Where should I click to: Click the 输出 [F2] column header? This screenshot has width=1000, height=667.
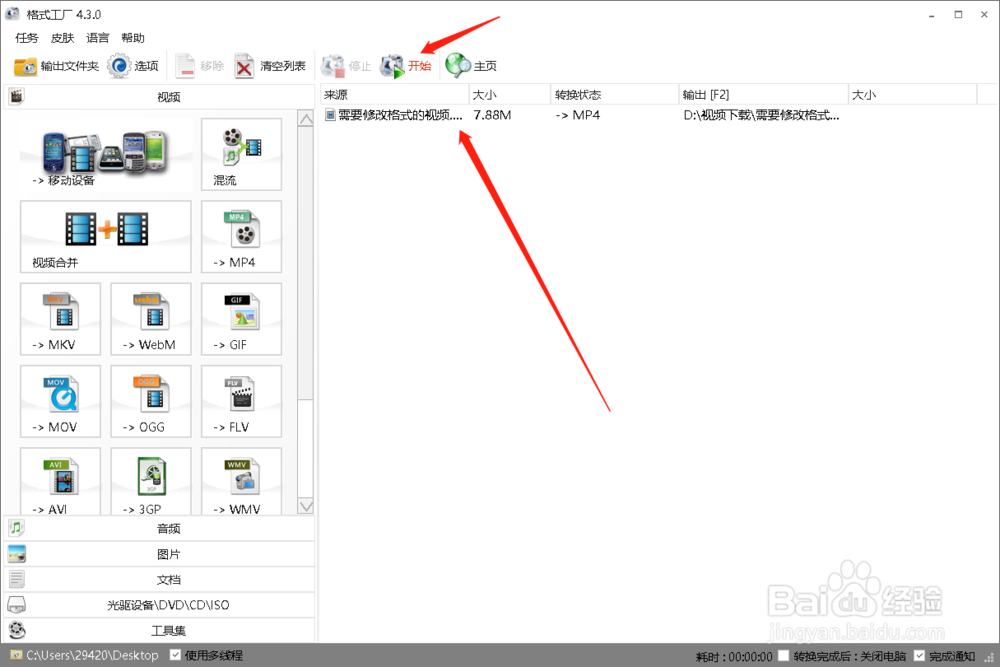coord(763,94)
